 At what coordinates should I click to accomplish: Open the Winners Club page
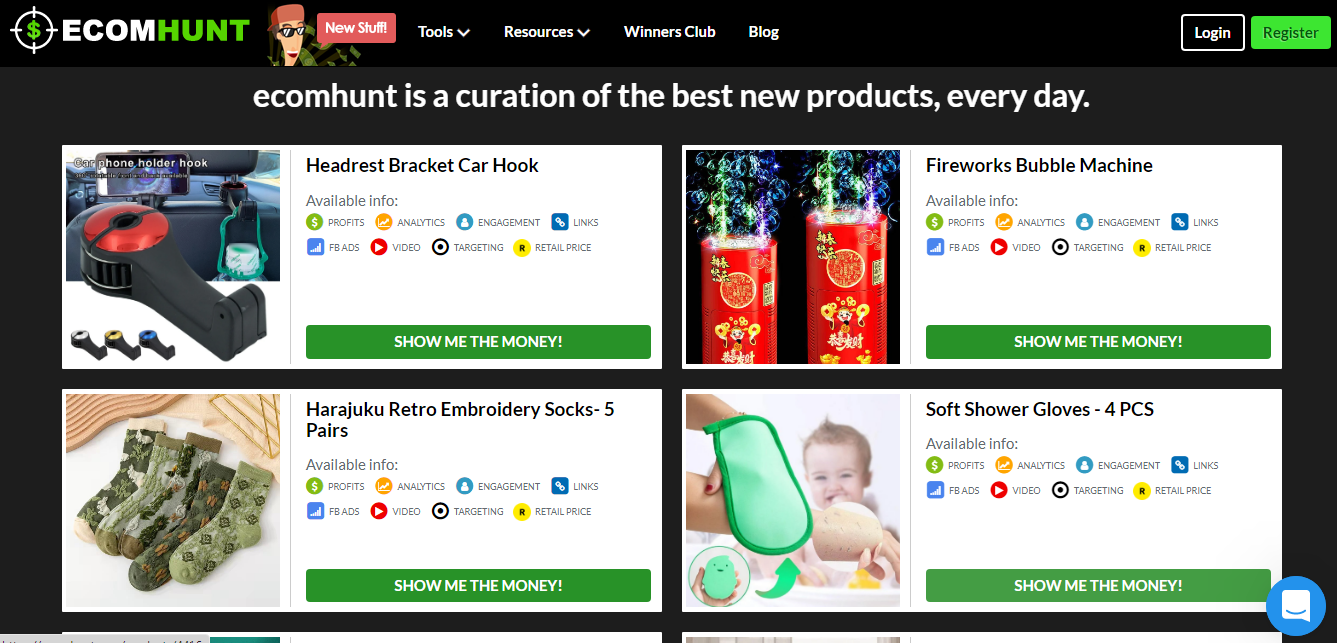669,32
